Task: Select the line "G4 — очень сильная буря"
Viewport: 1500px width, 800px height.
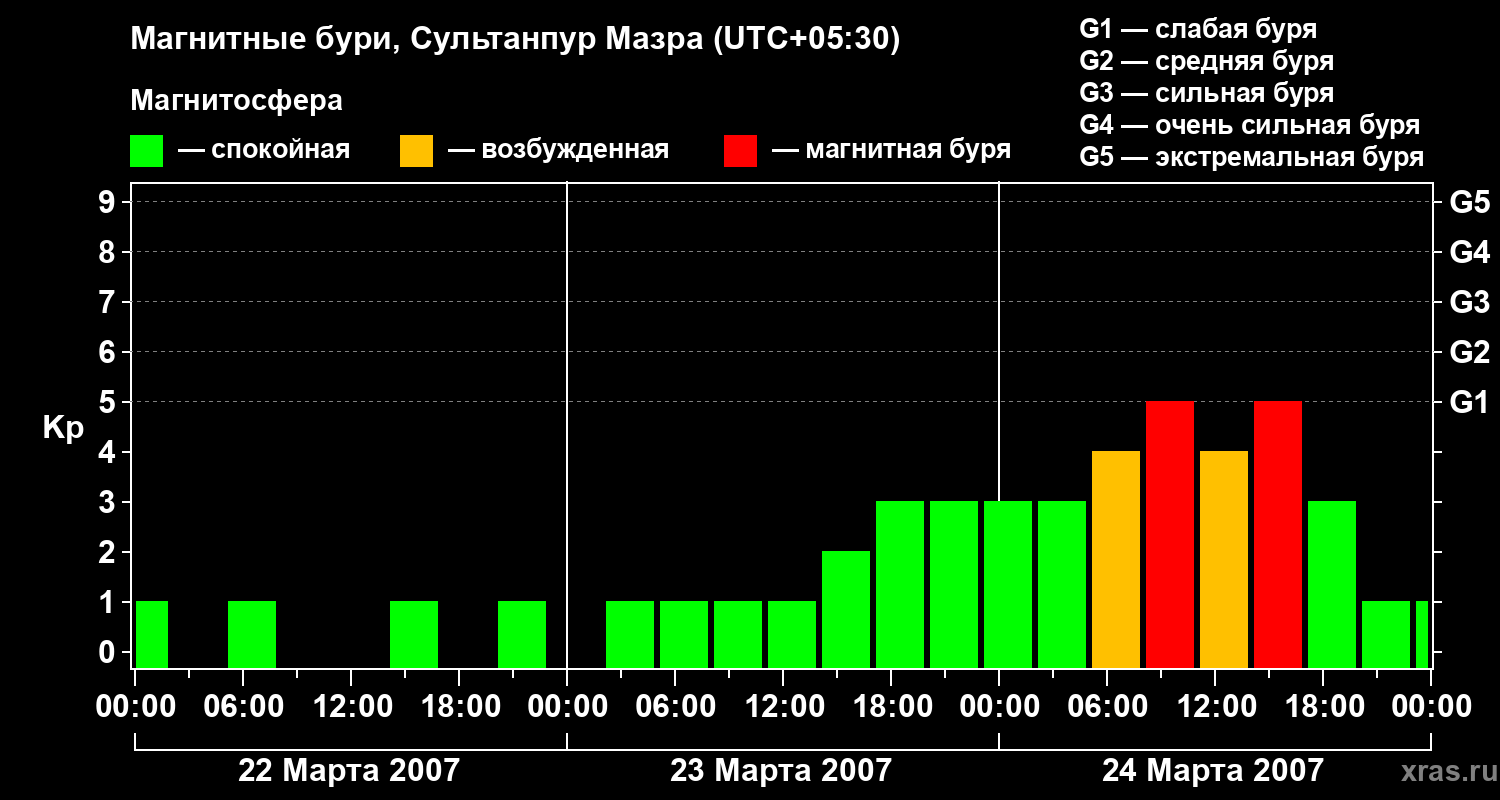Action: (x=1250, y=125)
